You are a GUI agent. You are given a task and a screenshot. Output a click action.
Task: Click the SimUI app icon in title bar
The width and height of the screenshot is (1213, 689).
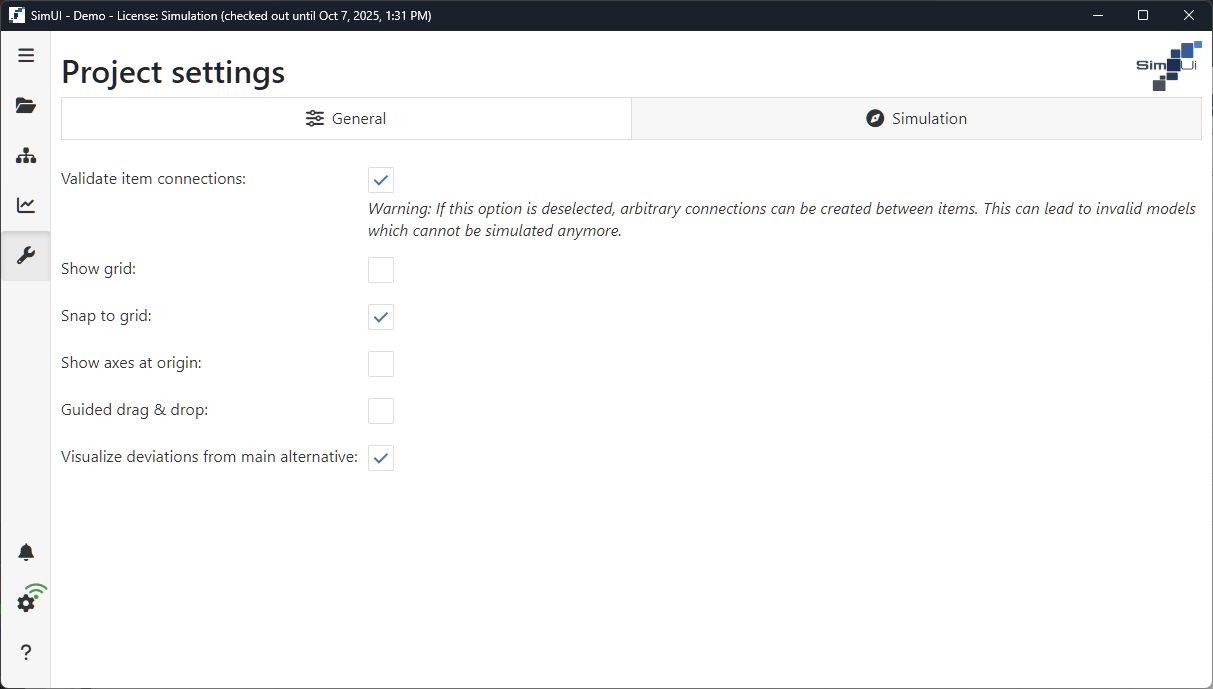coord(17,16)
